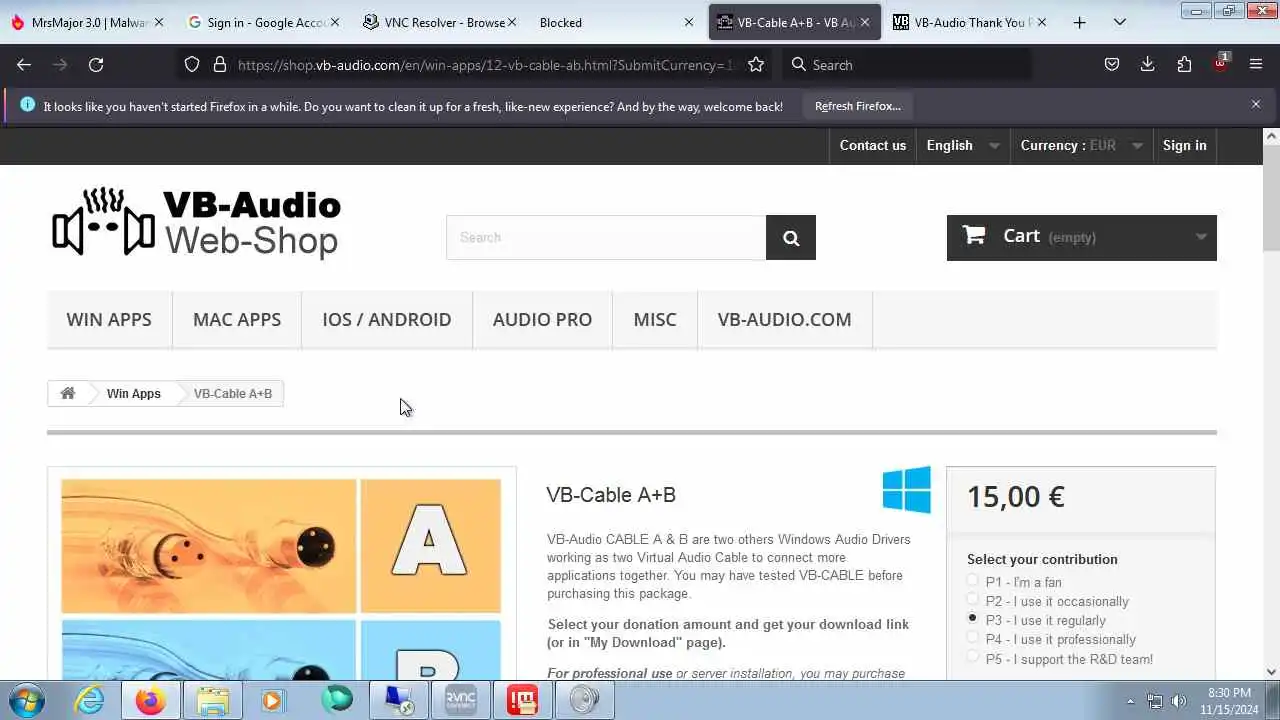Select P2 - I use it occasionally
The height and width of the screenshot is (720, 1280).
point(973,600)
